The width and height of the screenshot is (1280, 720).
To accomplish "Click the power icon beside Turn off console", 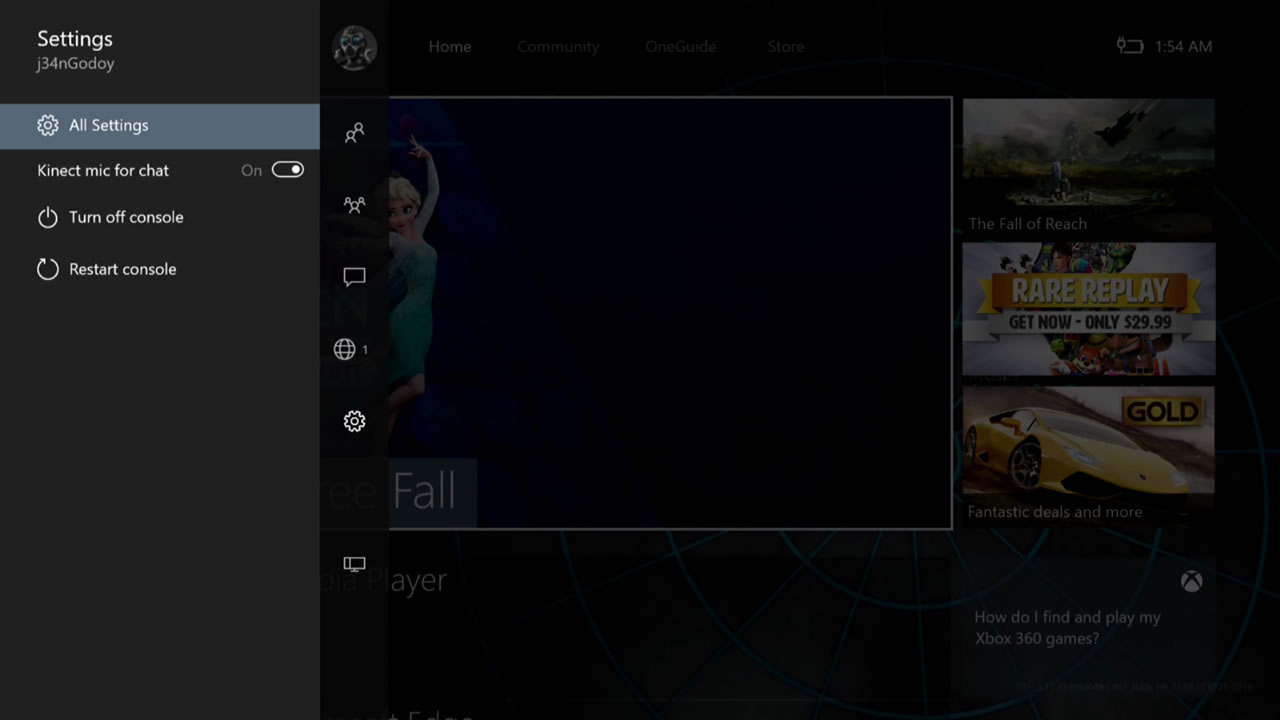I will tap(48, 218).
